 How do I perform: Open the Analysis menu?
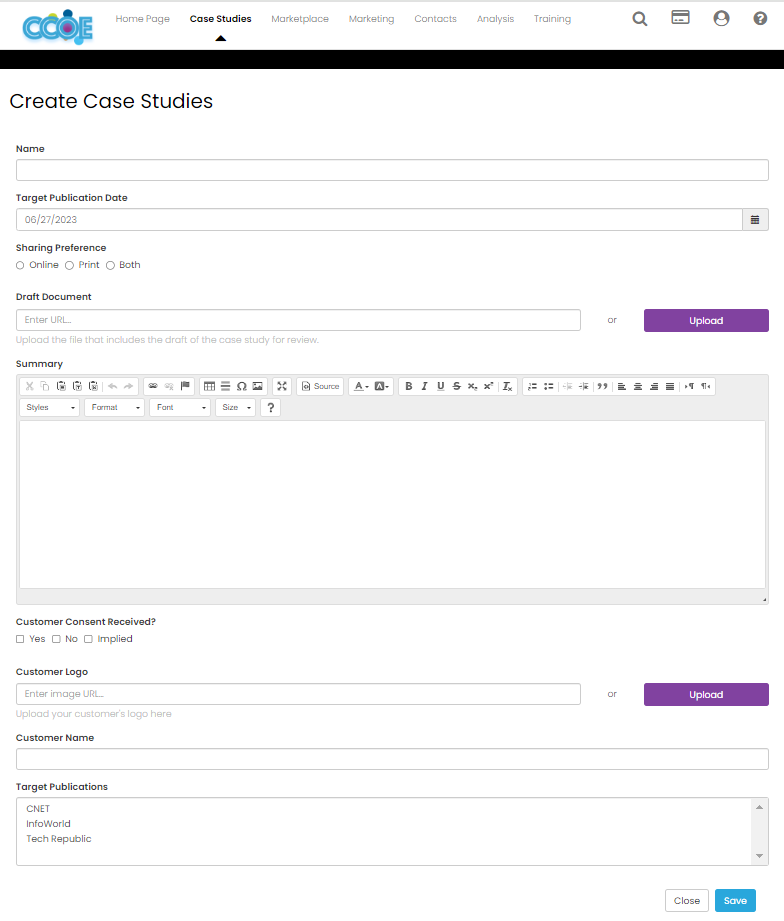[495, 19]
